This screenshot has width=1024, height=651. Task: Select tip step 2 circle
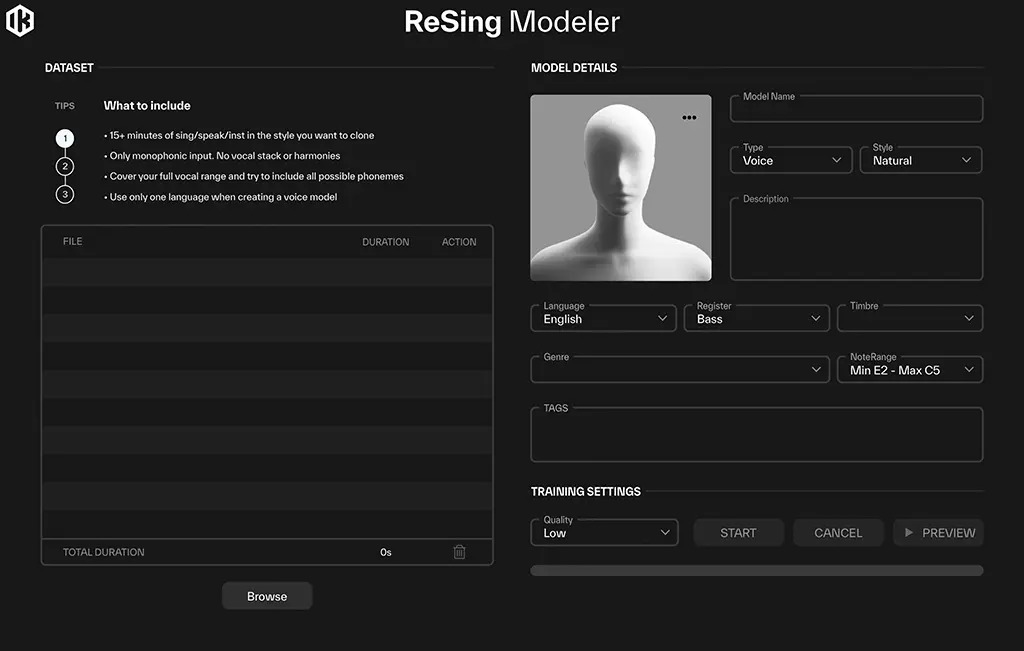pyautogui.click(x=65, y=166)
